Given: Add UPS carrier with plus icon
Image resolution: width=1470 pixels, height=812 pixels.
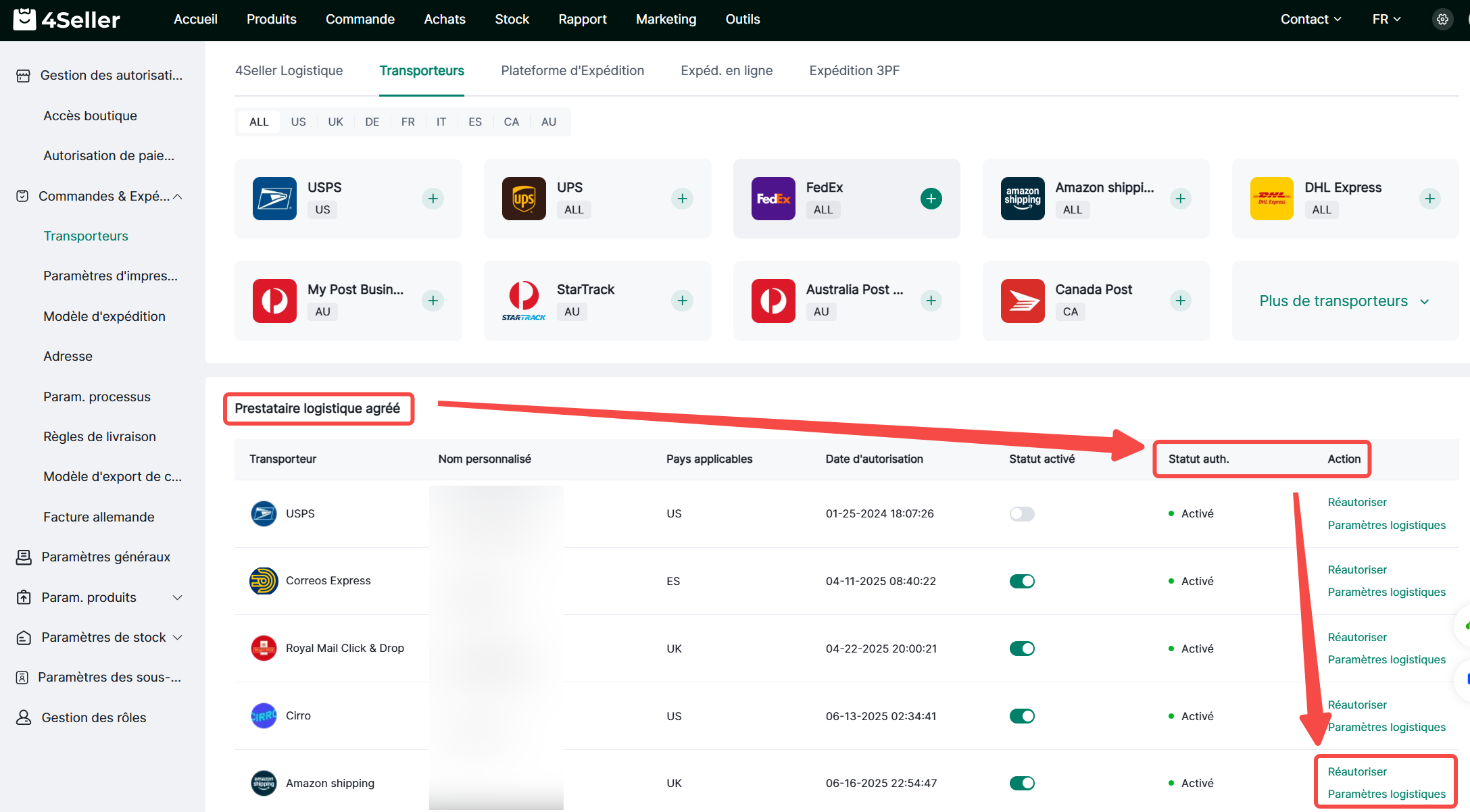Looking at the screenshot, I should pyautogui.click(x=682, y=199).
